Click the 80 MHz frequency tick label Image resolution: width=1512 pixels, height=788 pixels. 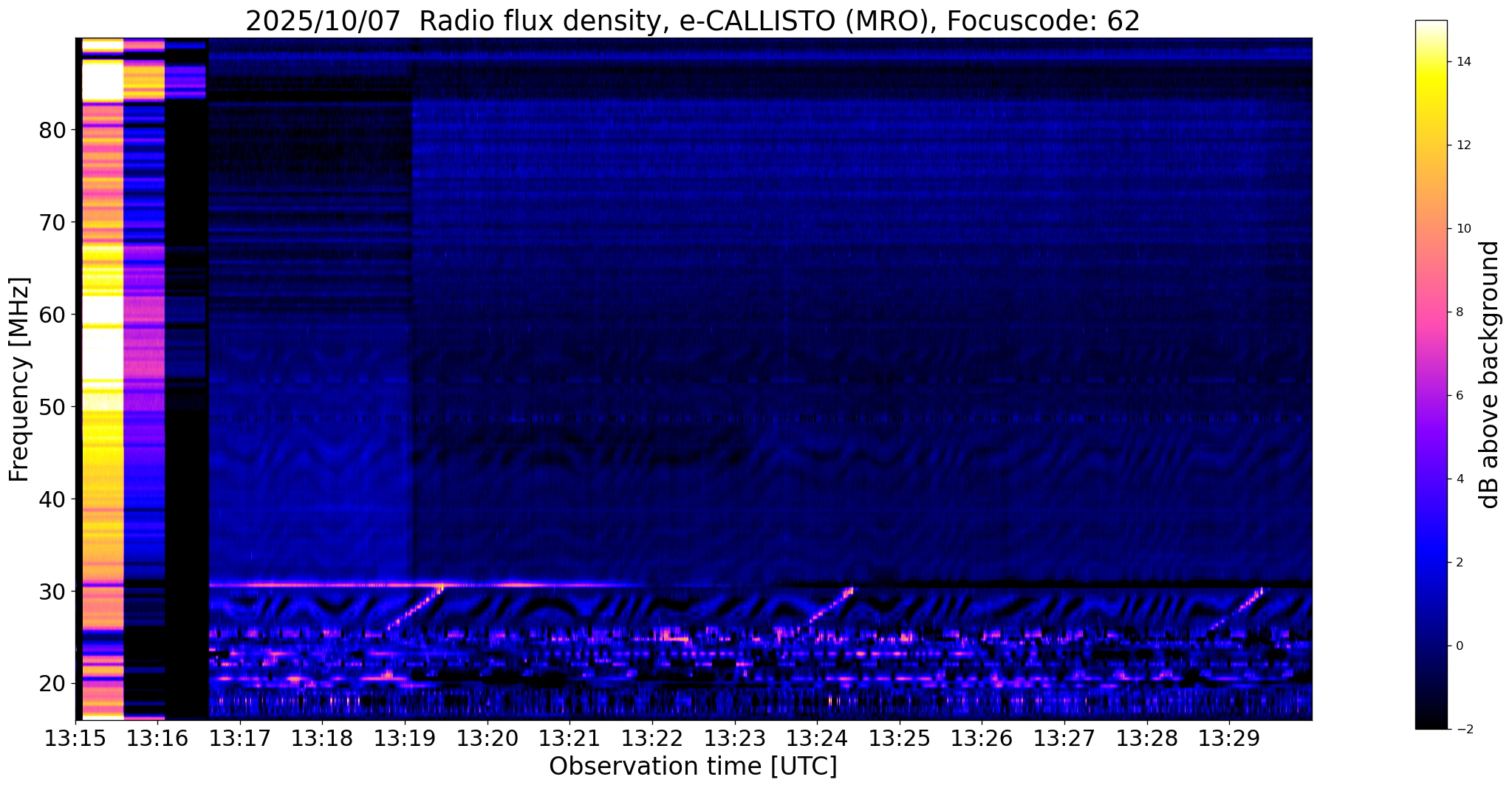click(x=52, y=130)
